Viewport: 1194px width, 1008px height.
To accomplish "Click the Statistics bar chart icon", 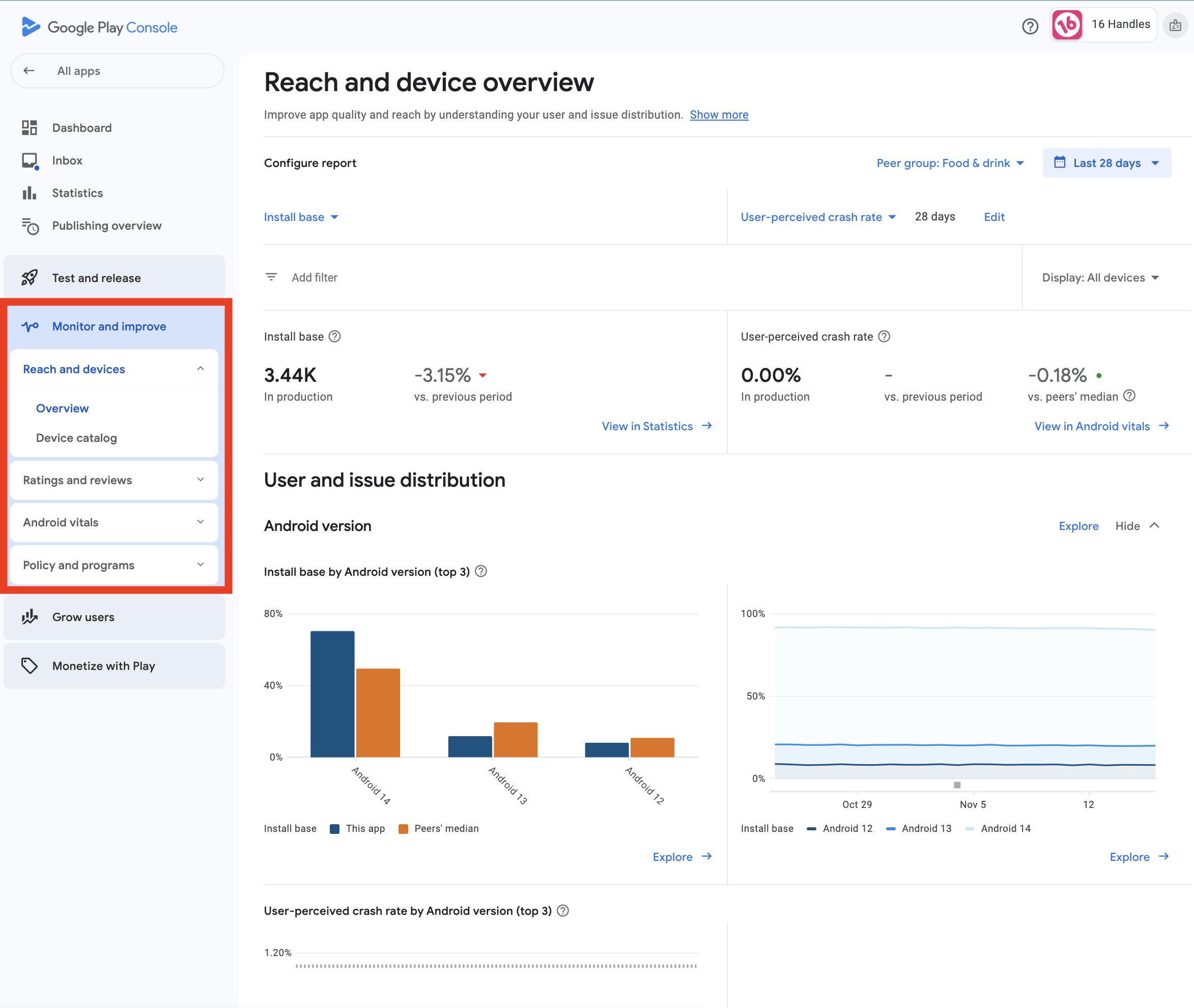I will pyautogui.click(x=30, y=193).
